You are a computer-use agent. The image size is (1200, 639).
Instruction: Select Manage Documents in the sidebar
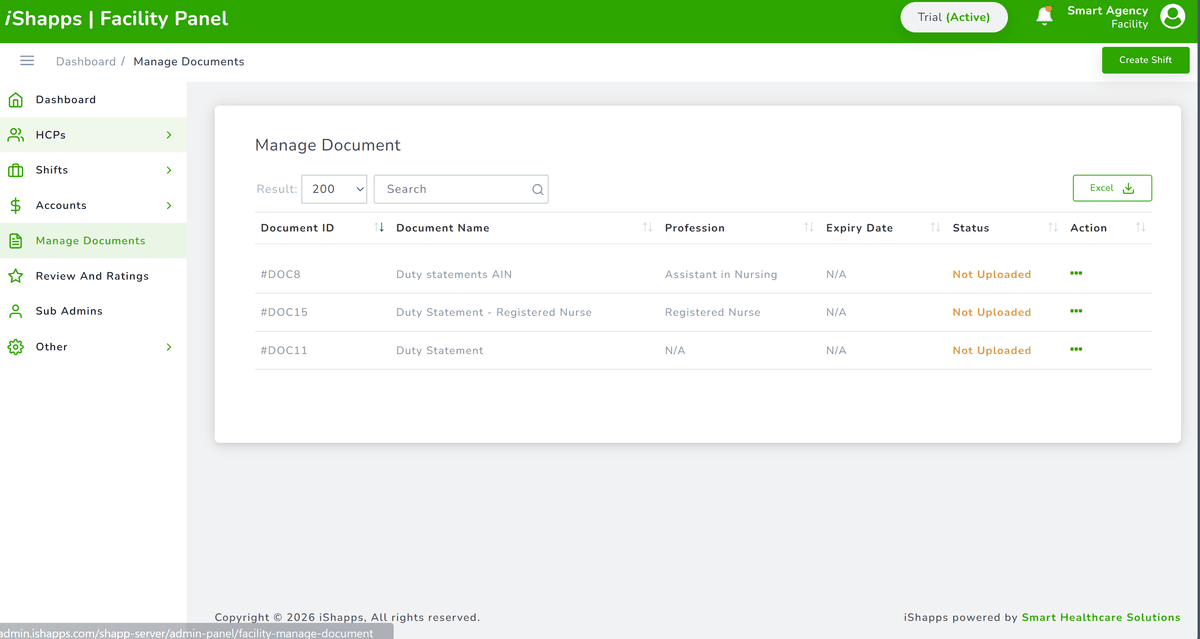click(x=93, y=241)
